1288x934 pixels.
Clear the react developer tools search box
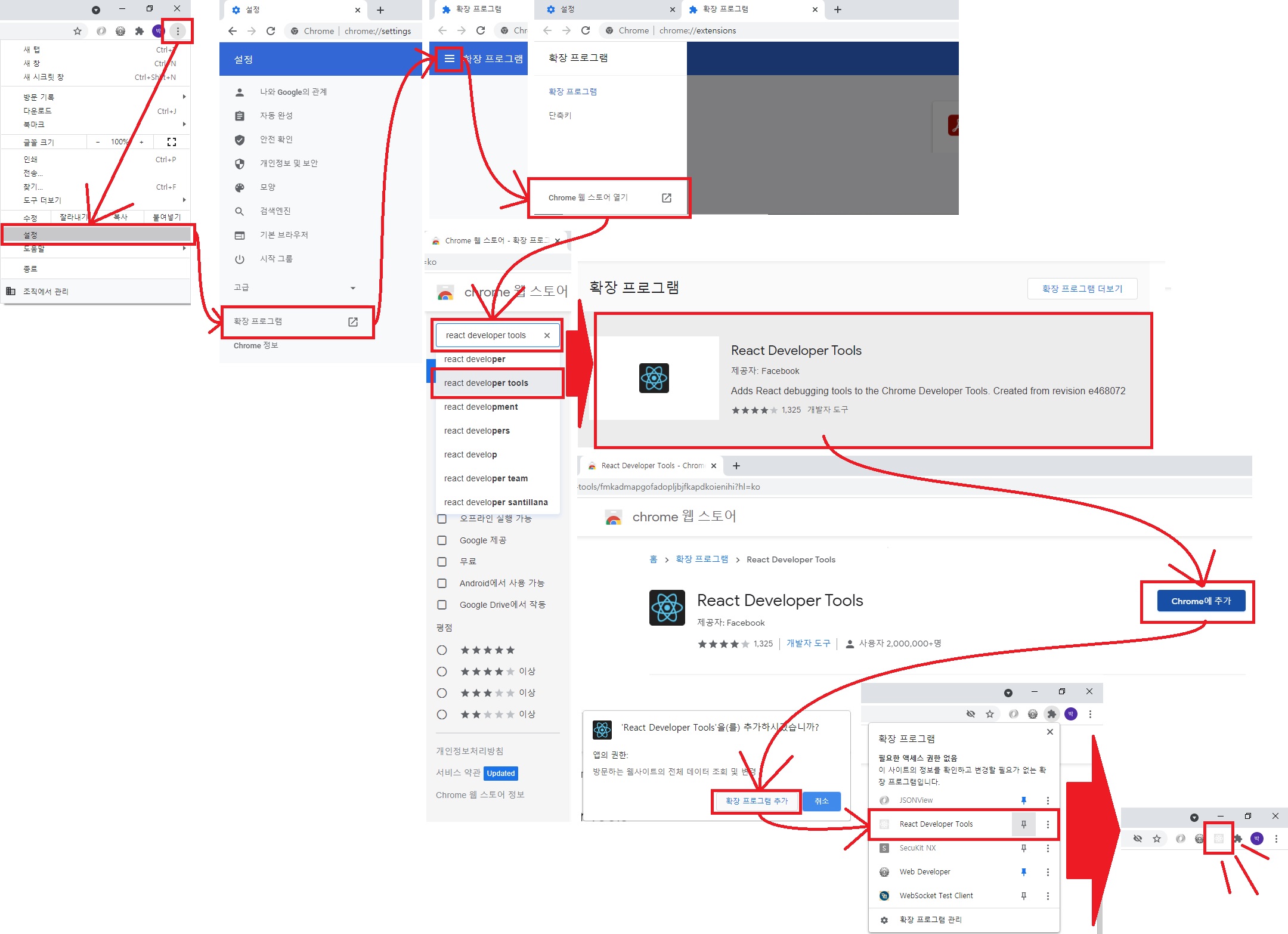pos(547,335)
